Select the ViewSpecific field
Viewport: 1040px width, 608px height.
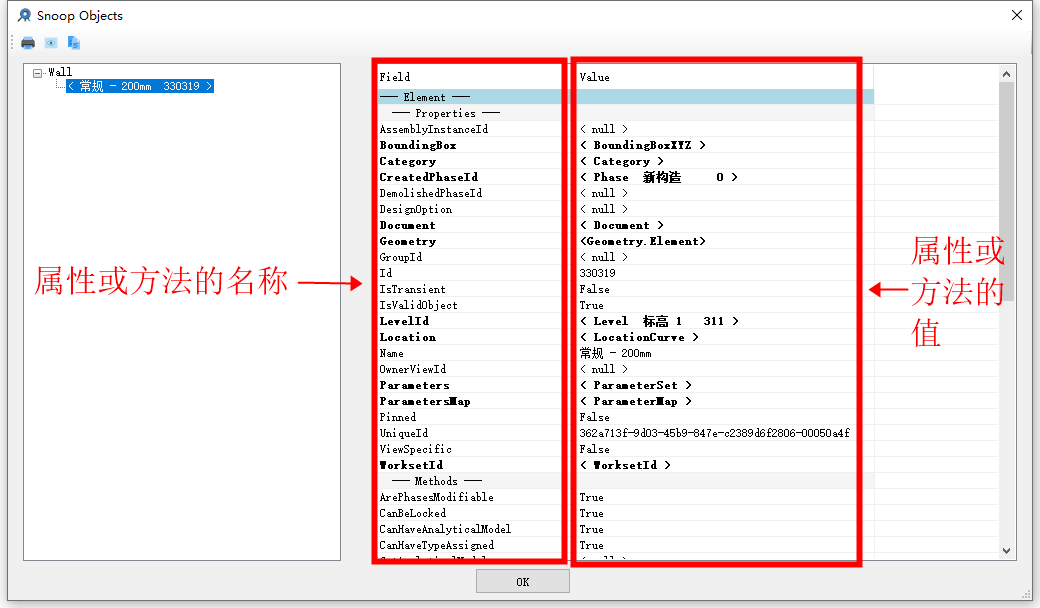(416, 449)
